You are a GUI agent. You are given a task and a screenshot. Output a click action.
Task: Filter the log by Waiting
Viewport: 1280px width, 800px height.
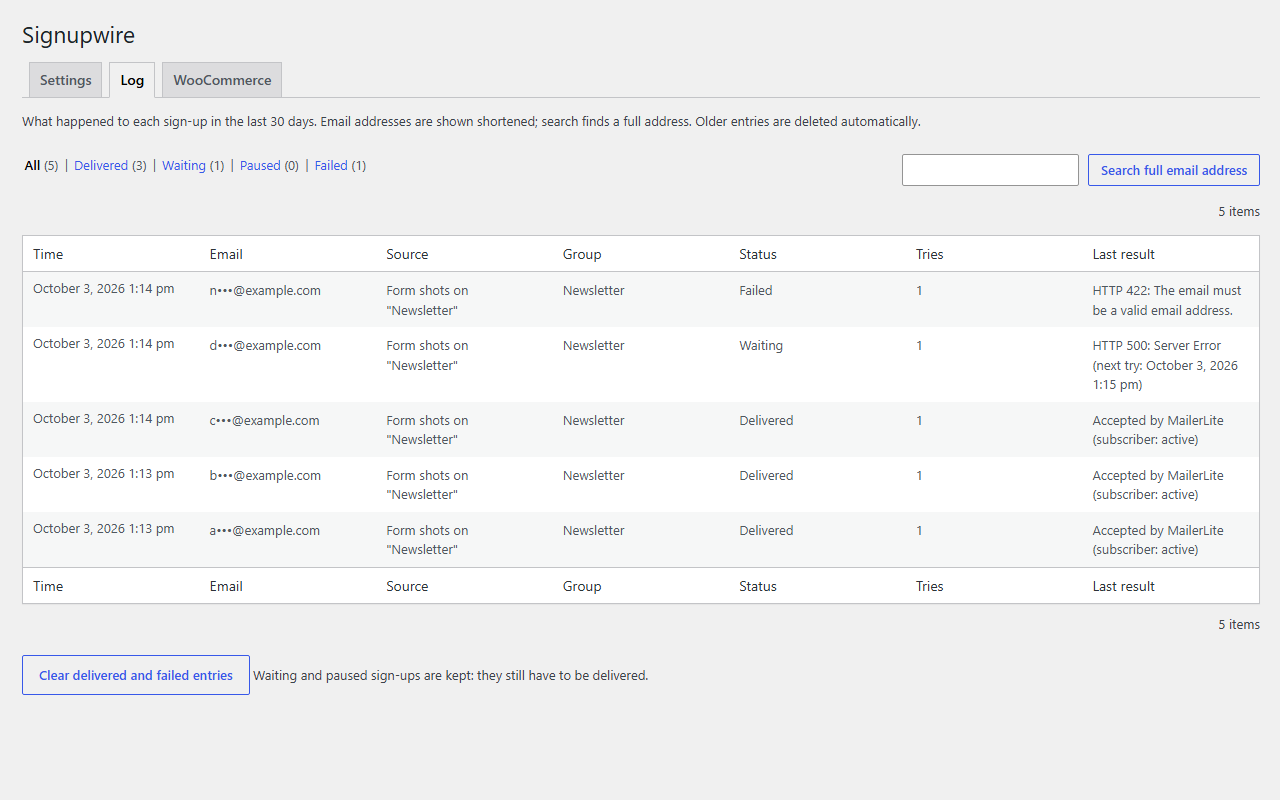[184, 166]
